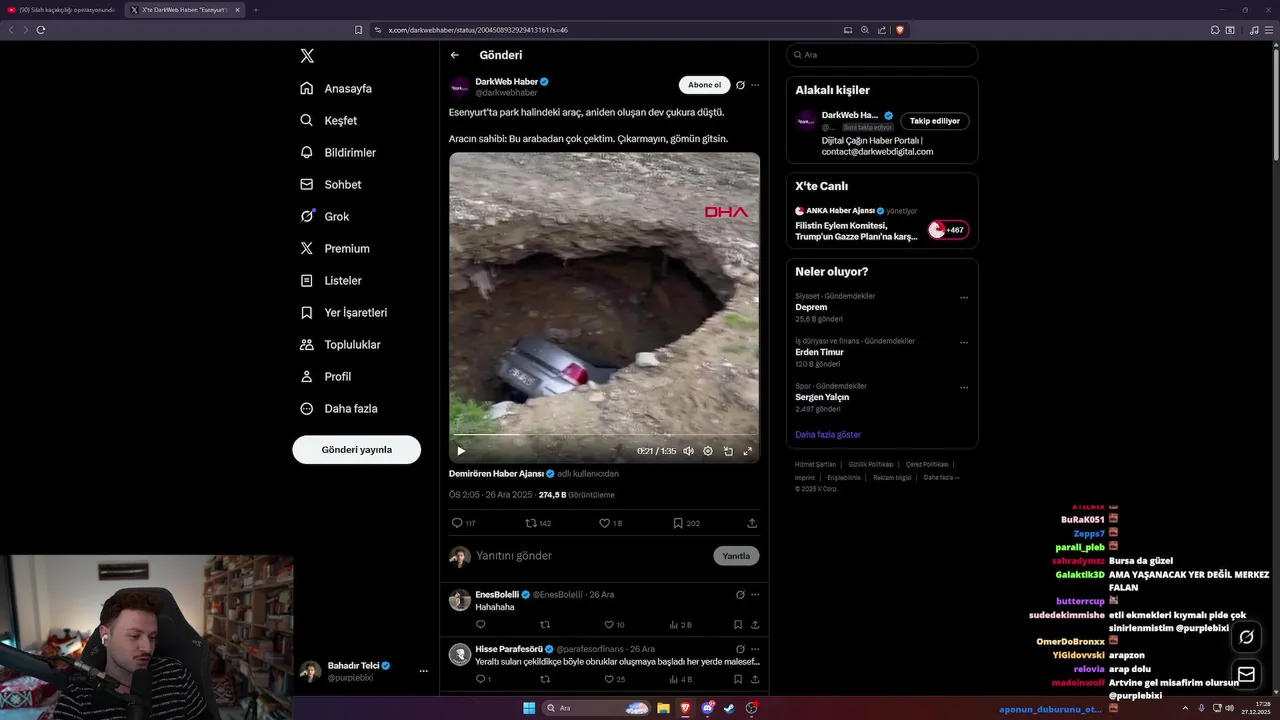
Task: View stats of EnesBolelli's reply
Action: coord(680,625)
